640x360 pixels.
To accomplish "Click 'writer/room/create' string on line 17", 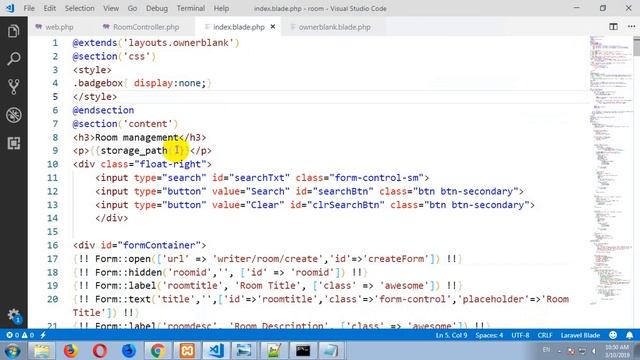I will pos(268,259).
